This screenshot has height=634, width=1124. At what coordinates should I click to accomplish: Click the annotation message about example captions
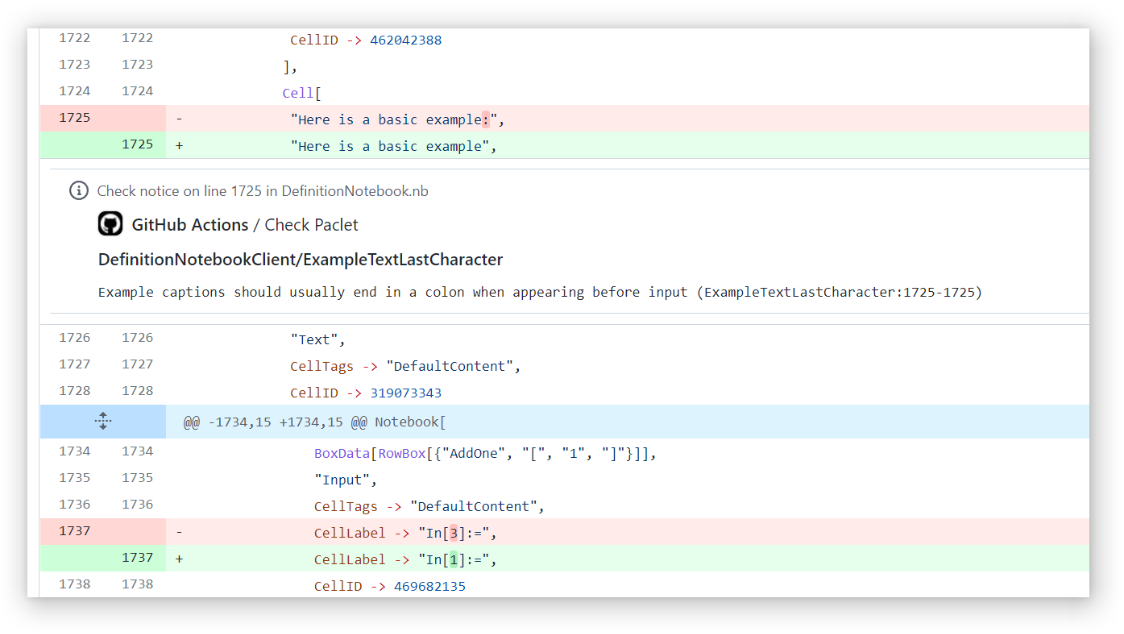coord(540,292)
